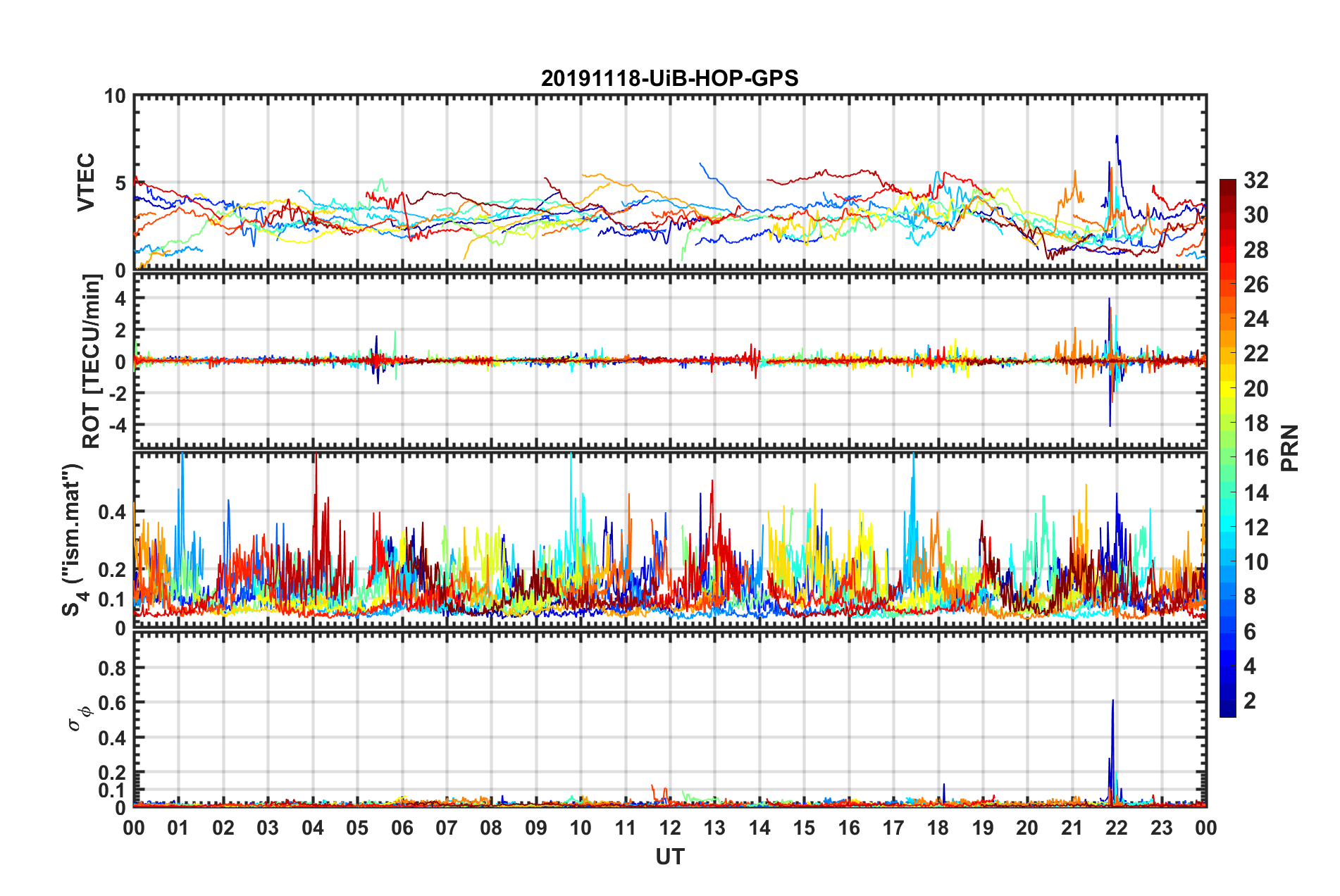The width and height of the screenshot is (1340, 896).
Task: Click S4 y-axis tick label 0.4
Action: pos(113,512)
